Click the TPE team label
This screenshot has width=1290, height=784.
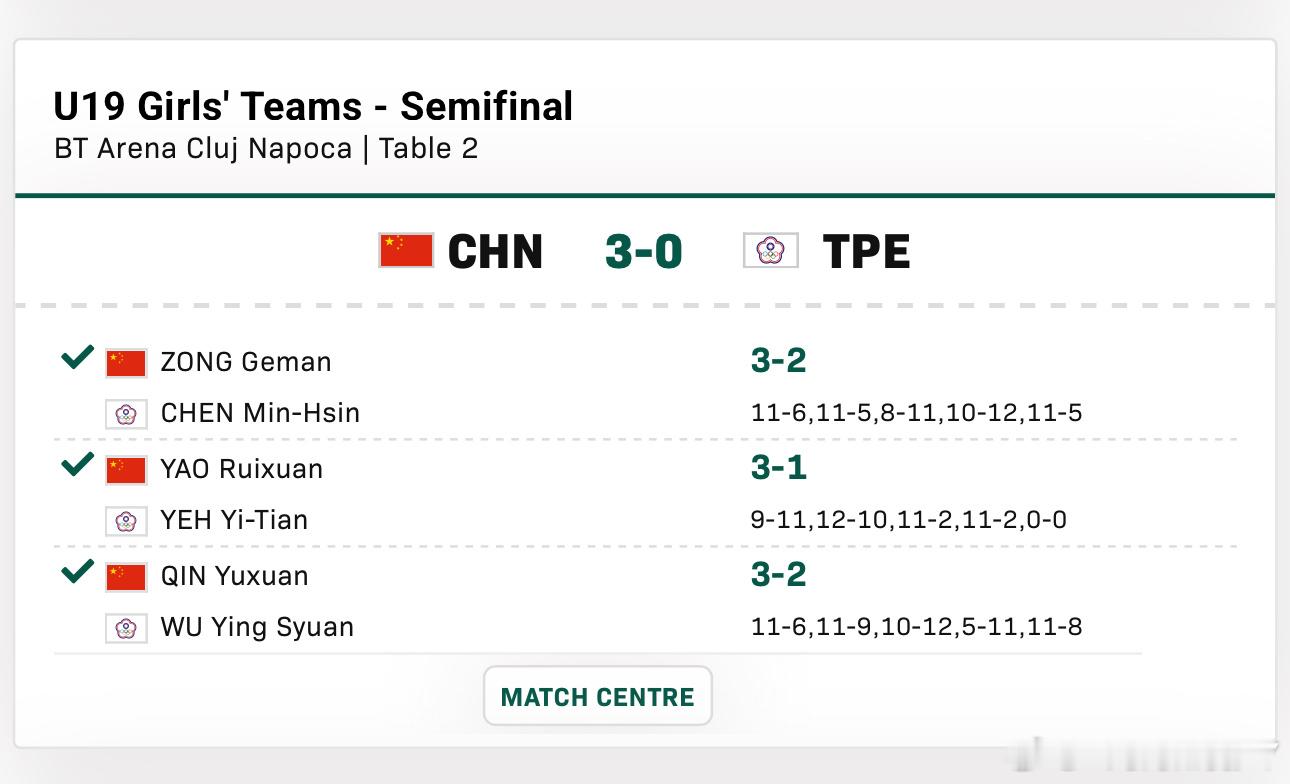[x=866, y=251]
